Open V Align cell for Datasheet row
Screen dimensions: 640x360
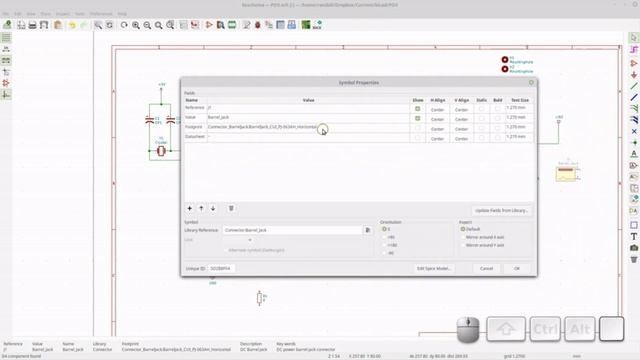[461, 138]
